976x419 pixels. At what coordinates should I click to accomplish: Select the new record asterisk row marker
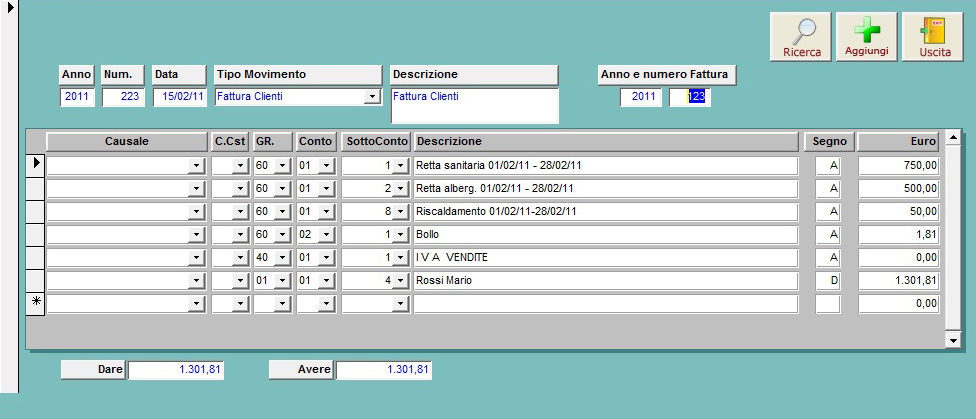point(35,303)
